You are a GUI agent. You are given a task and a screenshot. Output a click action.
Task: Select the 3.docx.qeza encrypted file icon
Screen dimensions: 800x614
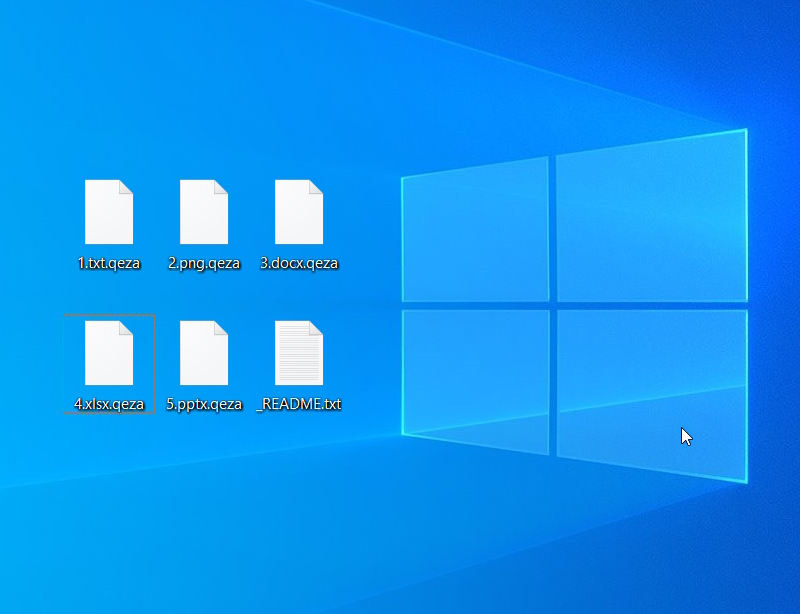pos(298,212)
